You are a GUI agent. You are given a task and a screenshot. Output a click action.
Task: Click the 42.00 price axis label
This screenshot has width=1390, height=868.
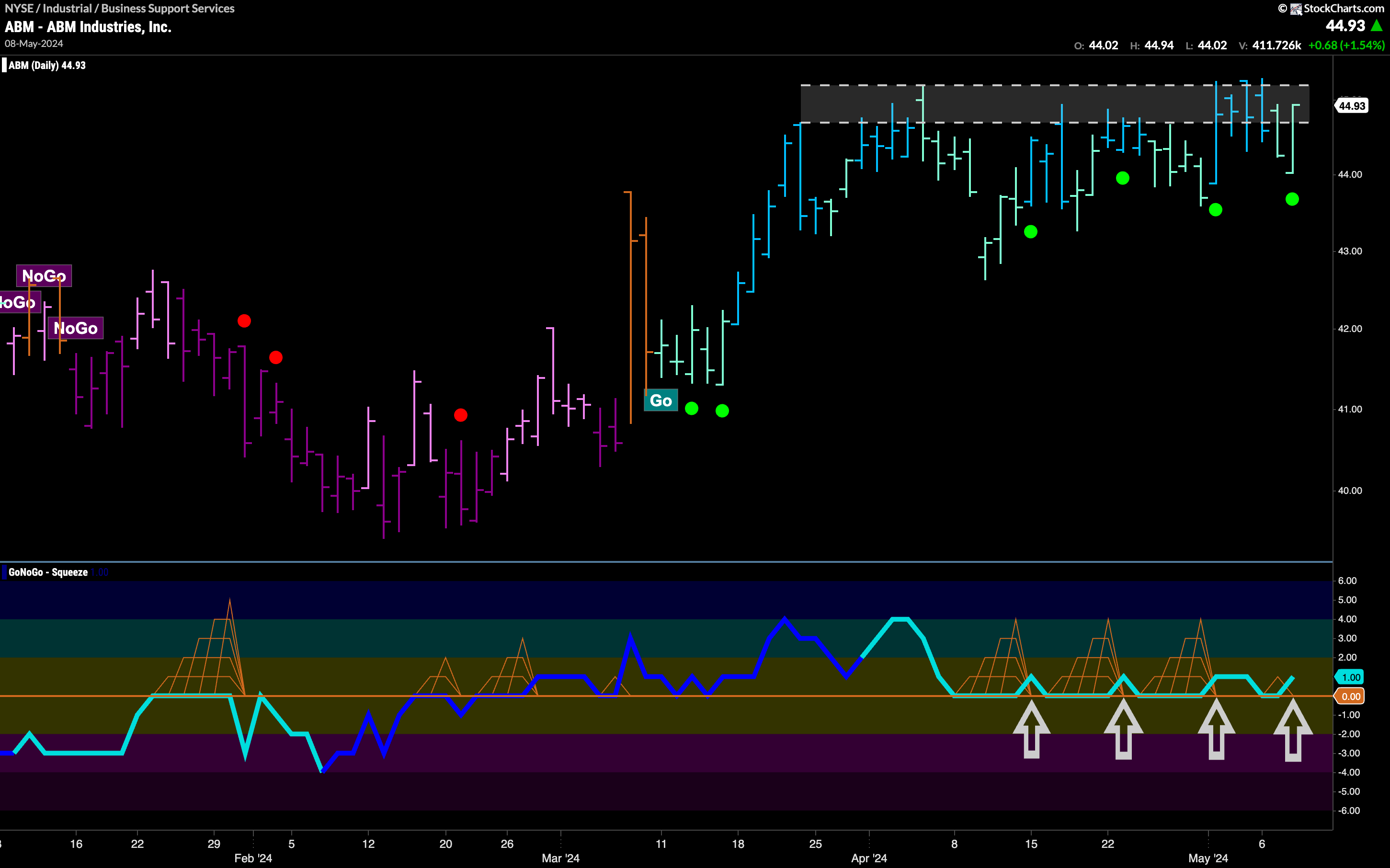coord(1350,329)
